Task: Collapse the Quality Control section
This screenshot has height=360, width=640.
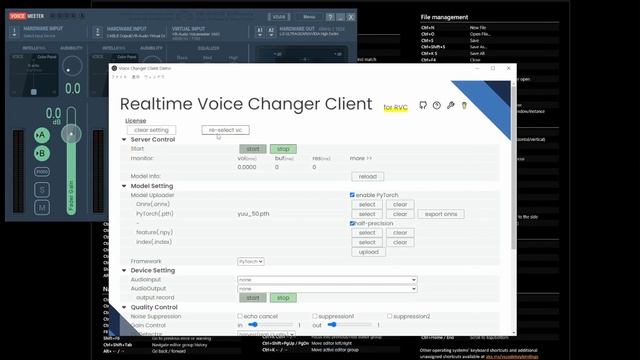Action: [124, 307]
